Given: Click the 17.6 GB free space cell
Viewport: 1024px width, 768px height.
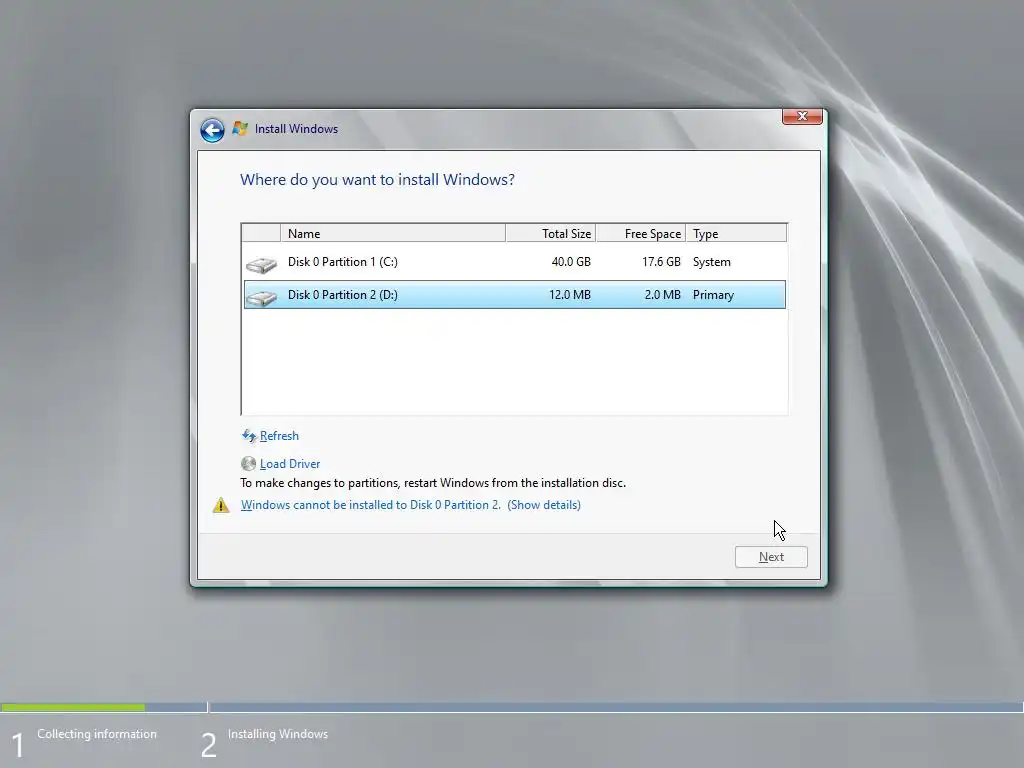Looking at the screenshot, I should click(661, 262).
